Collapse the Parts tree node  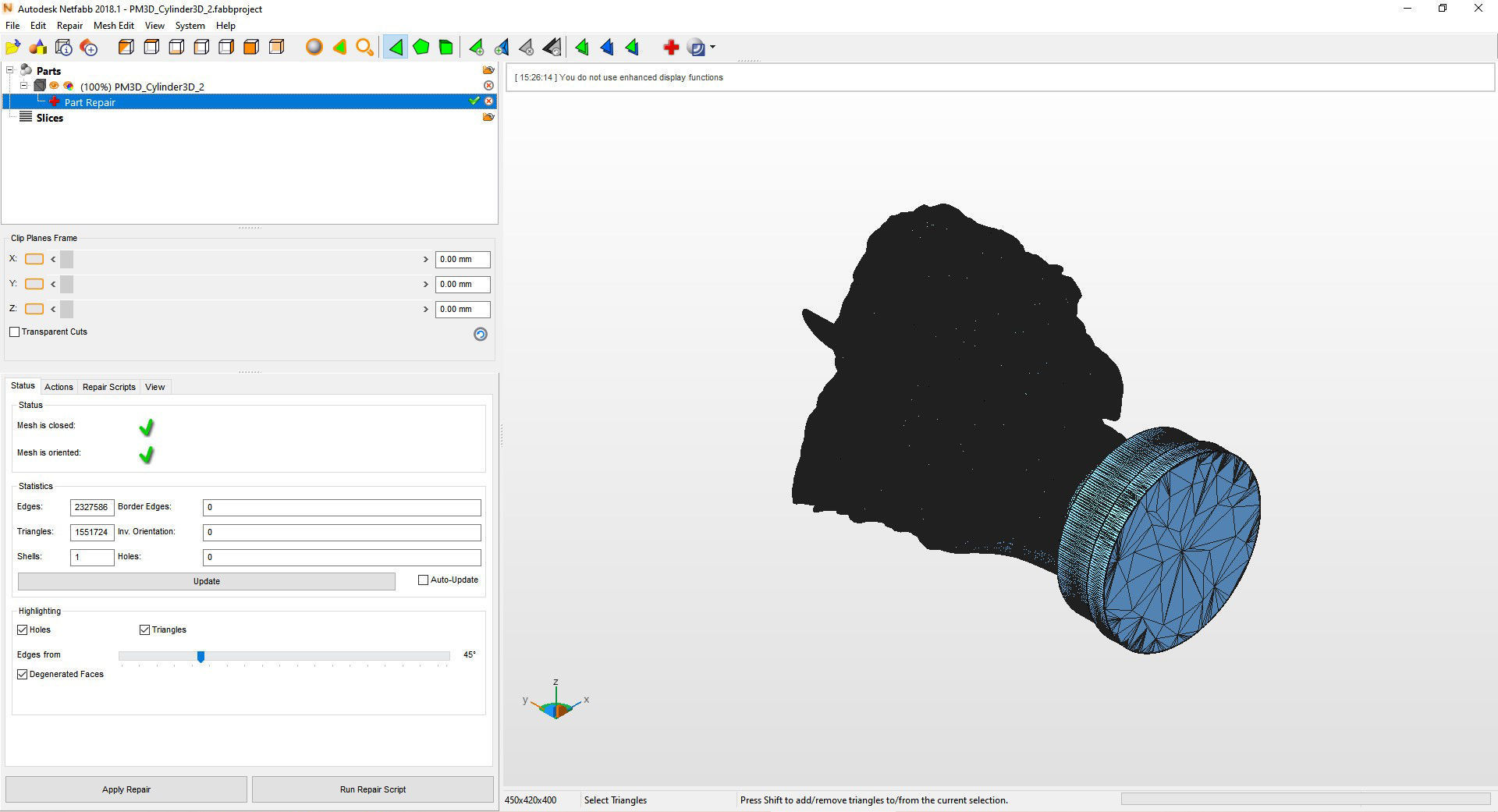[10, 70]
